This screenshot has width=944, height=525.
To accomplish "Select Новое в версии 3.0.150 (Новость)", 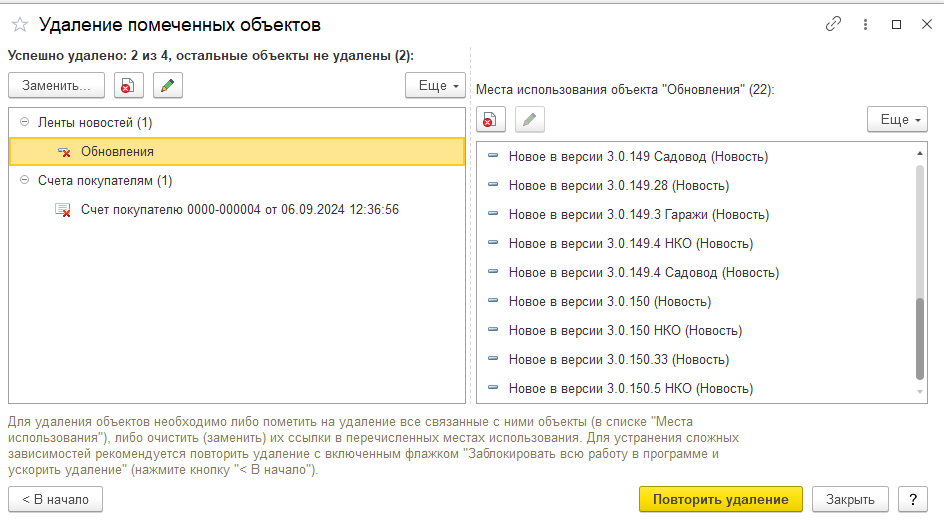I will pyautogui.click(x=696, y=301).
